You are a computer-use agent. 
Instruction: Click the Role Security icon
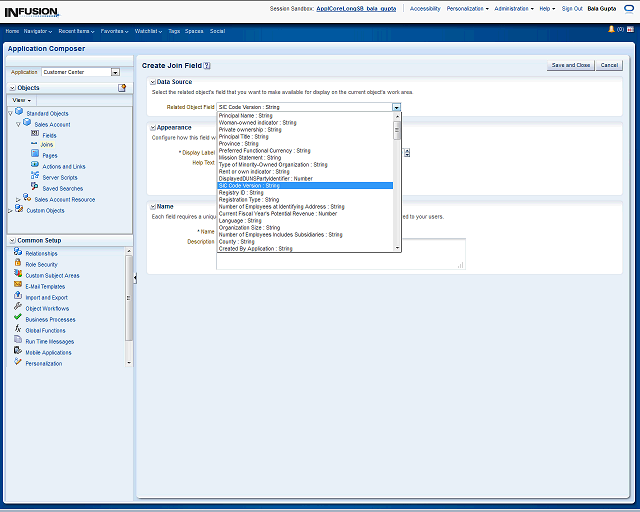[x=18, y=264]
